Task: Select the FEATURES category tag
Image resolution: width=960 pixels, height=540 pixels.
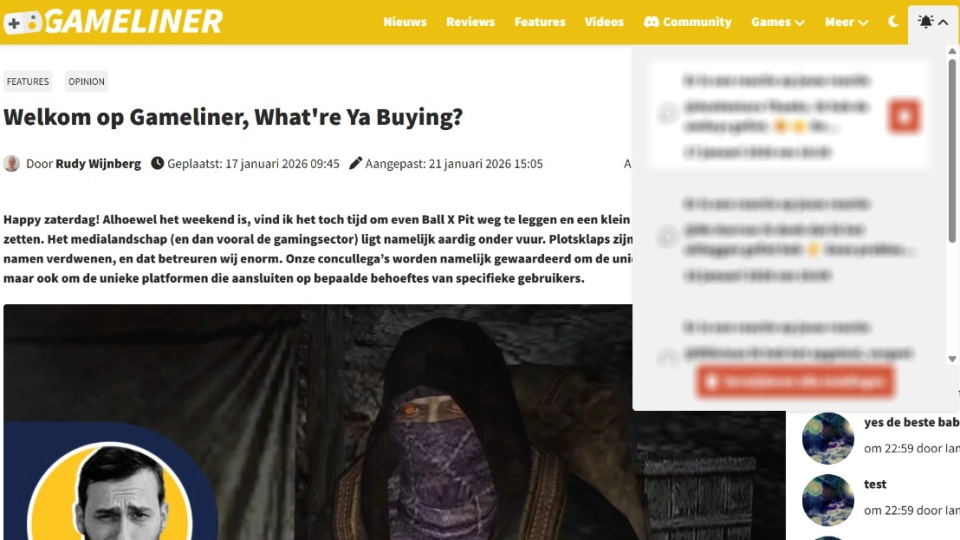Action: 28,81
